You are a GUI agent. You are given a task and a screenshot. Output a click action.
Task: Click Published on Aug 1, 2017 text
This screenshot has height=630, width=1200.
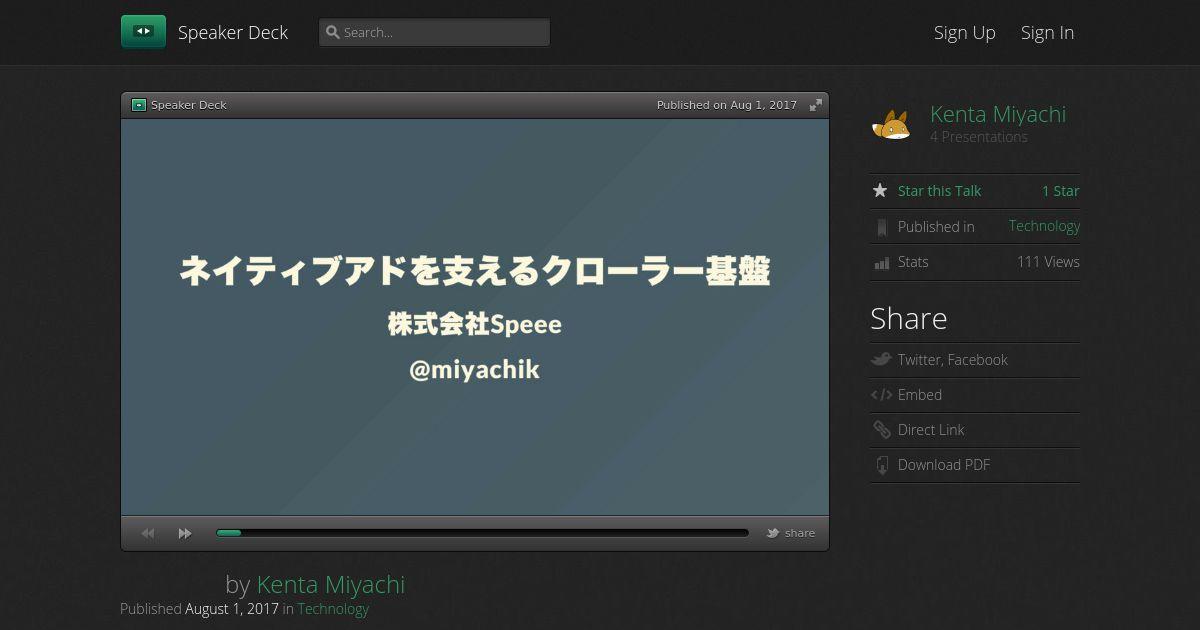coord(727,105)
